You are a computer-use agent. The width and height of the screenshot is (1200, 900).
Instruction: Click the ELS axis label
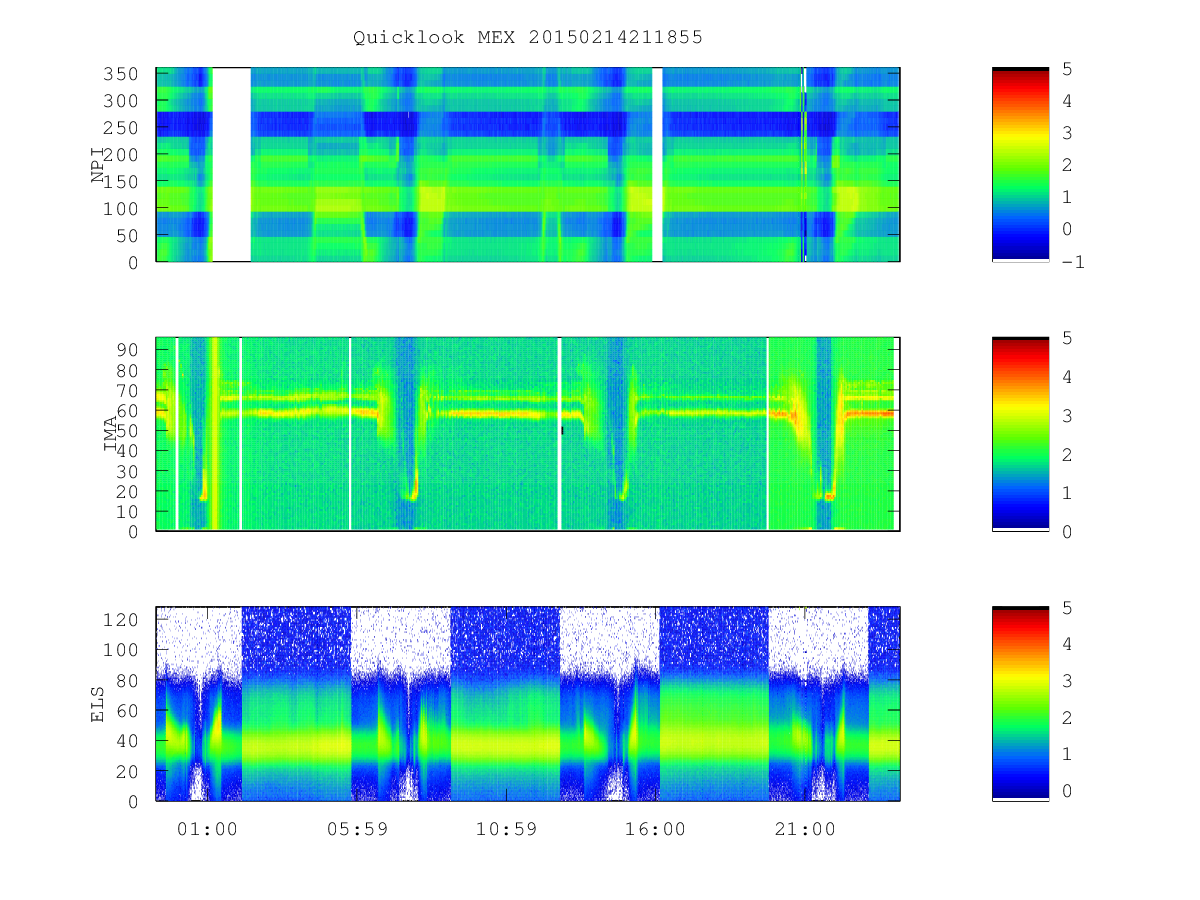click(x=98, y=703)
